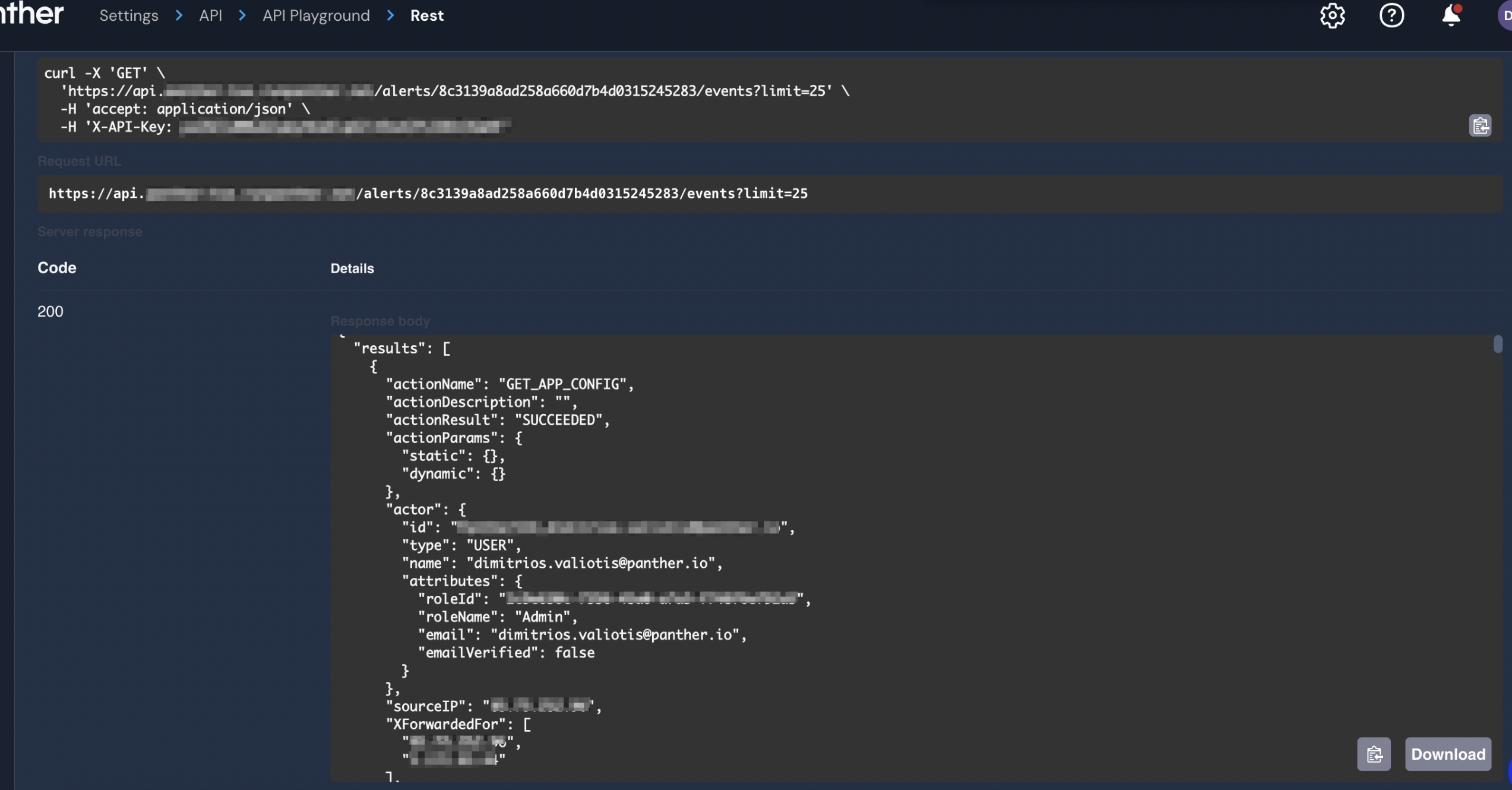Open the settings gear icon

coord(1332,15)
